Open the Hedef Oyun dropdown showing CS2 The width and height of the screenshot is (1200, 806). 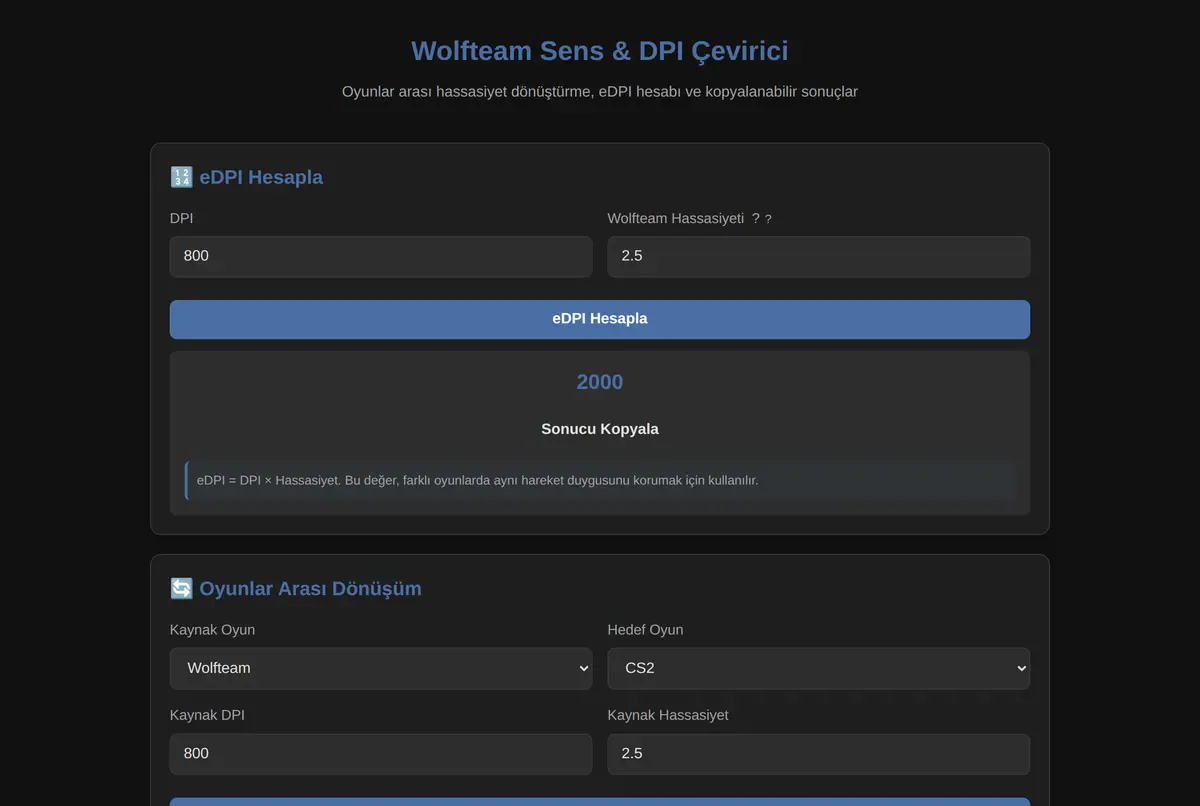pos(819,668)
